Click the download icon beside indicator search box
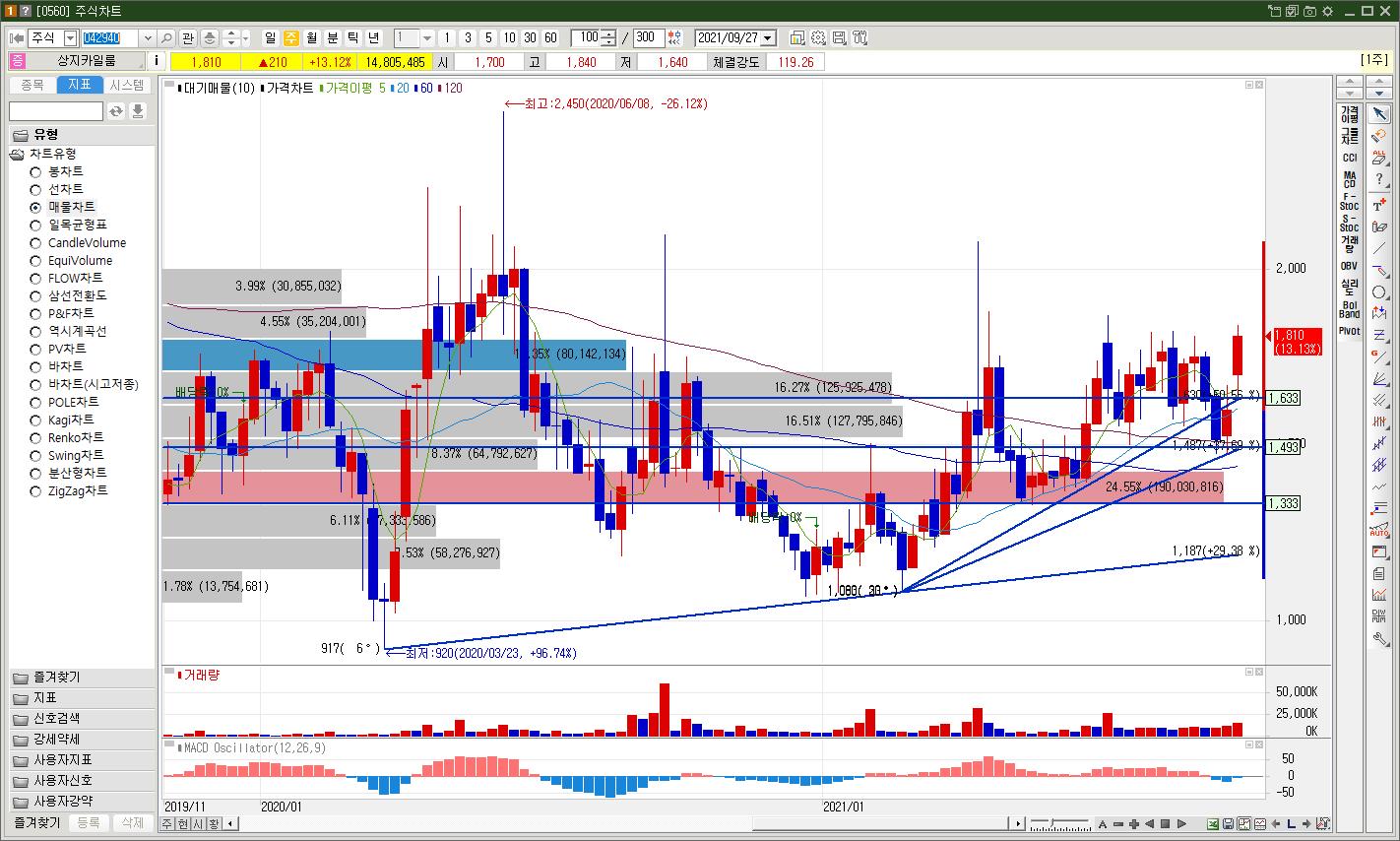 [138, 111]
